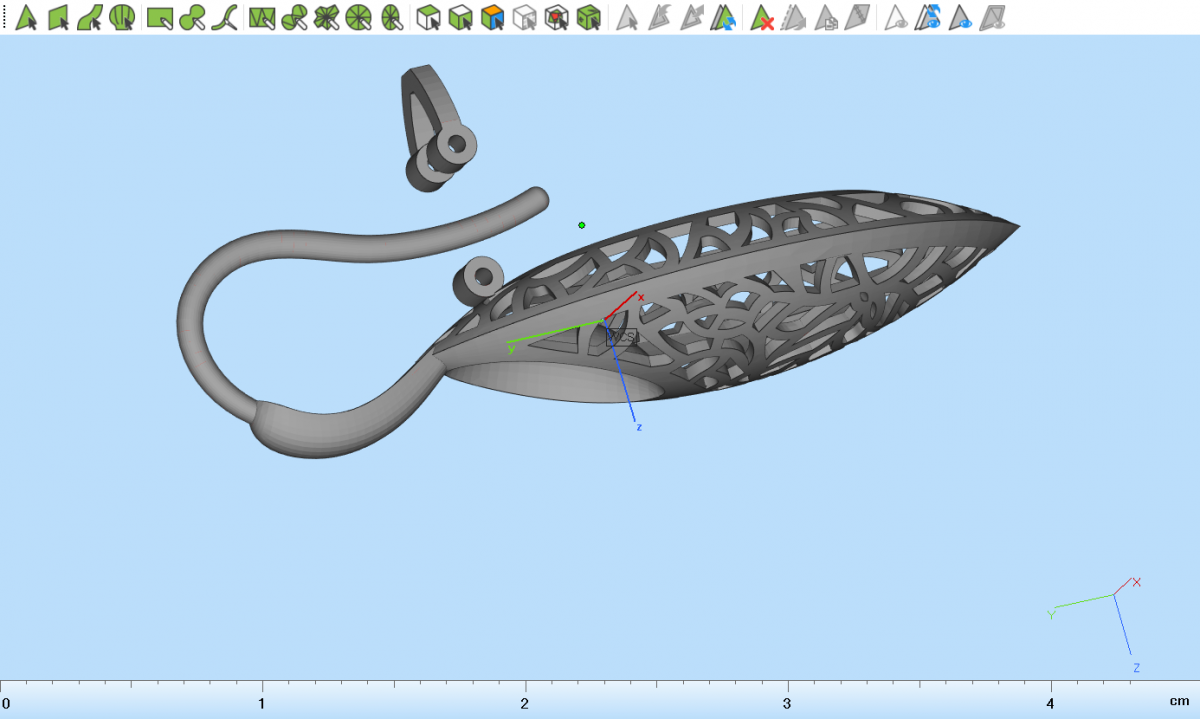
Task: Select the Mark Triangle tool
Action: [x=27, y=17]
